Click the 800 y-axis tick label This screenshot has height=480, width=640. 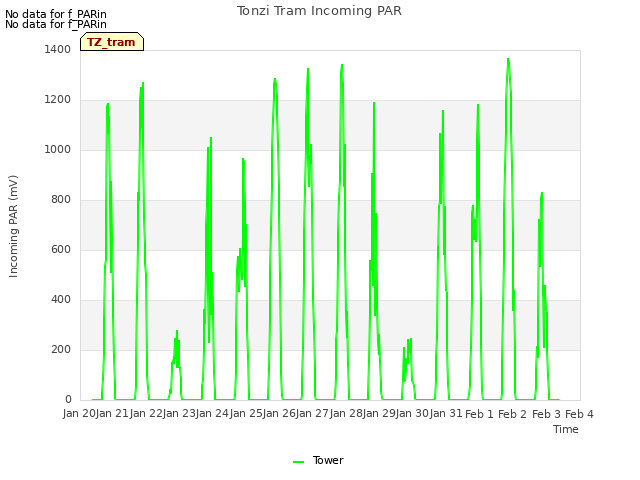pyautogui.click(x=61, y=200)
